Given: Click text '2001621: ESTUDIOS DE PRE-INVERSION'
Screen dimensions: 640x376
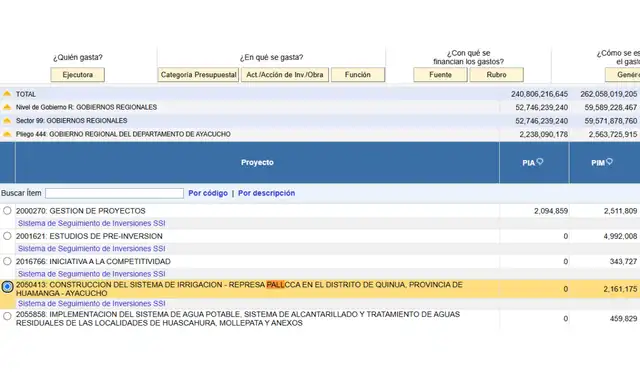Looking at the screenshot, I should (x=89, y=236).
